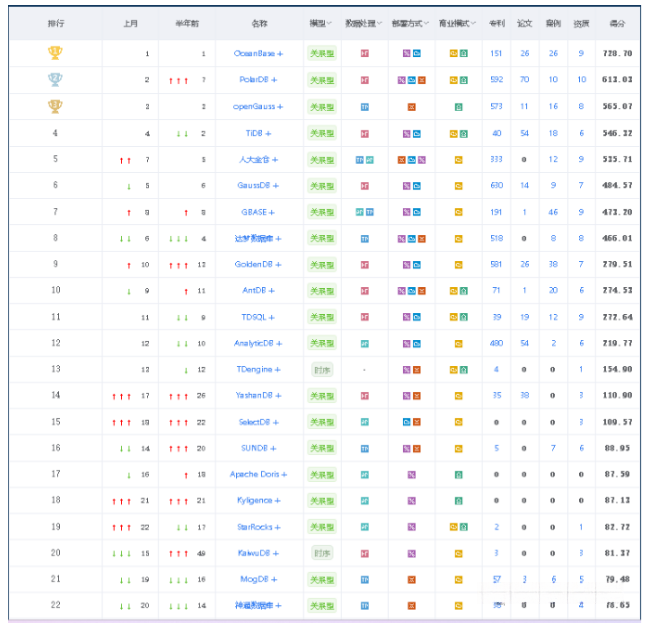
Task: Click the 案例 column header
Action: tap(553, 23)
